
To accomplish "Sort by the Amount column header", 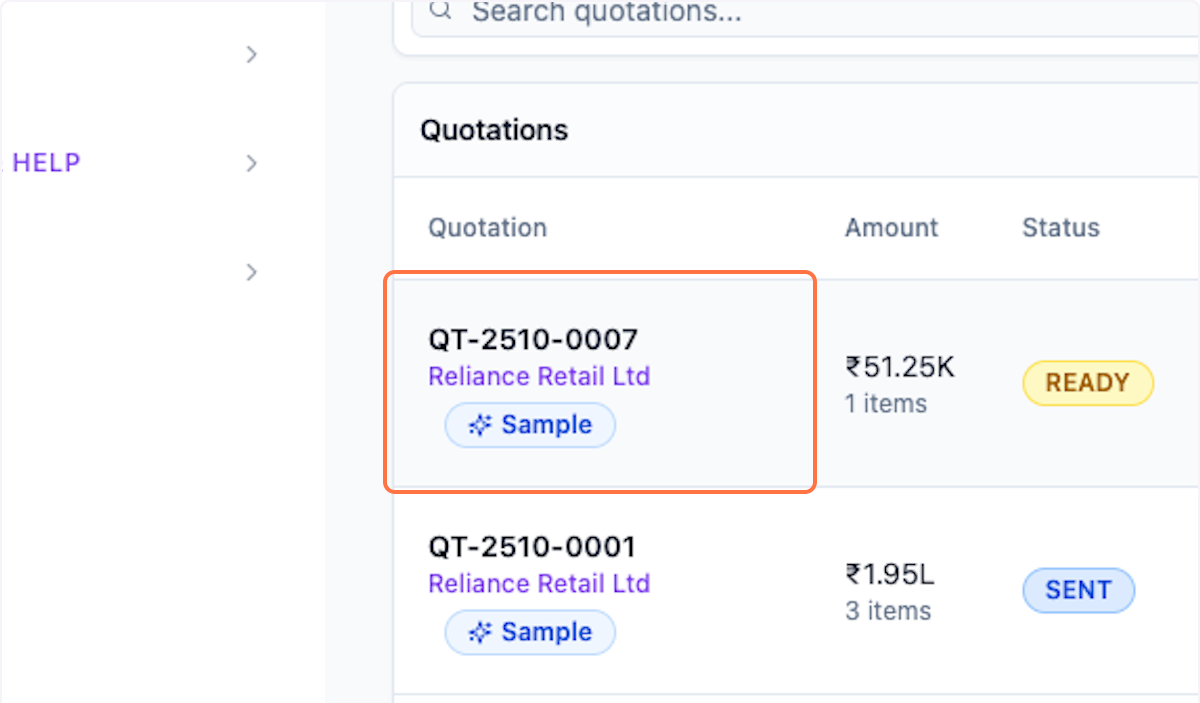I will [891, 228].
